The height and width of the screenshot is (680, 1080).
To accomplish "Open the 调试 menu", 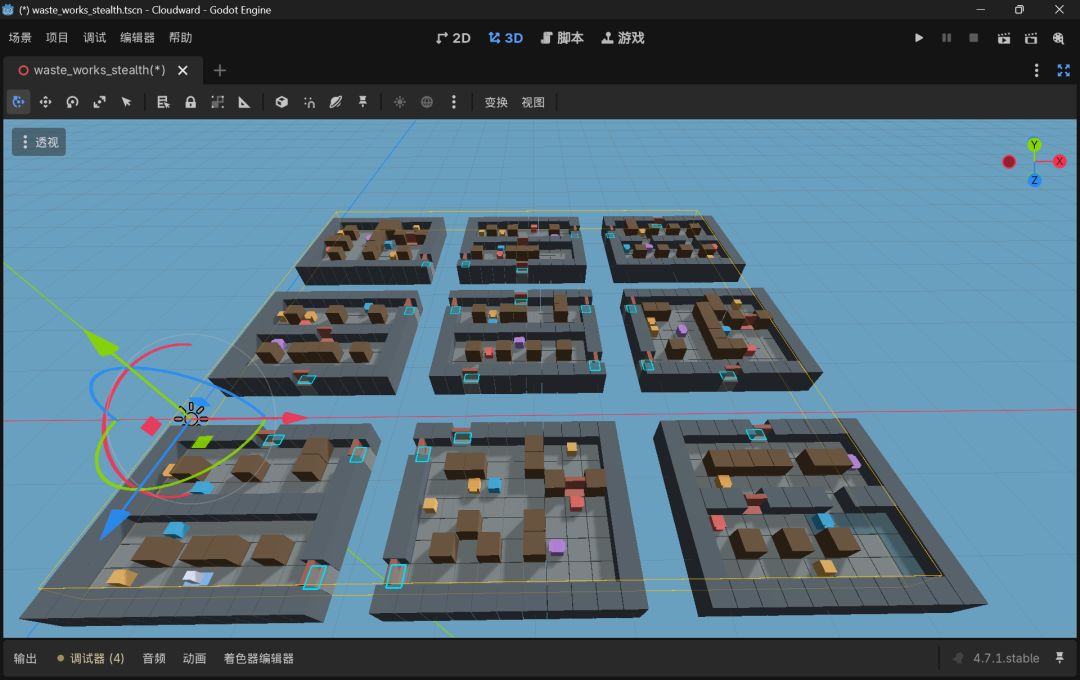I will click(94, 38).
